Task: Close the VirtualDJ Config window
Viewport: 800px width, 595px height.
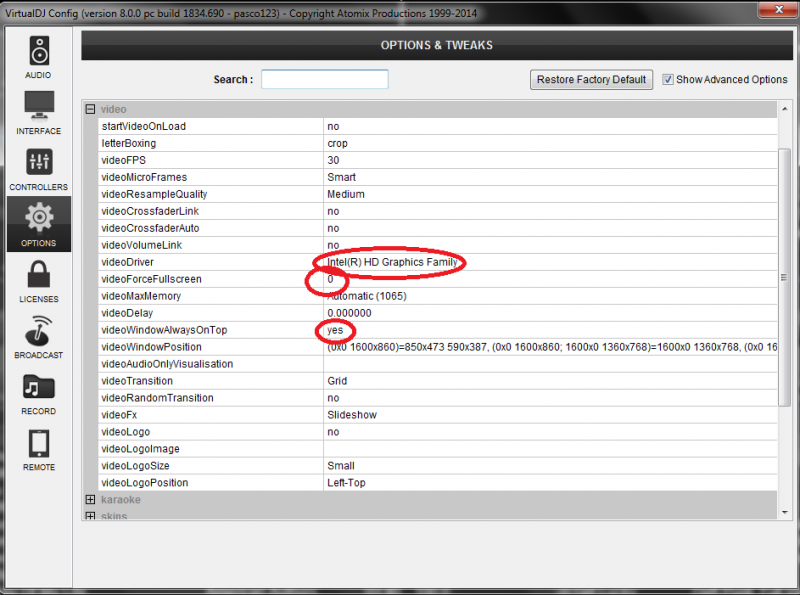Action: (x=778, y=9)
